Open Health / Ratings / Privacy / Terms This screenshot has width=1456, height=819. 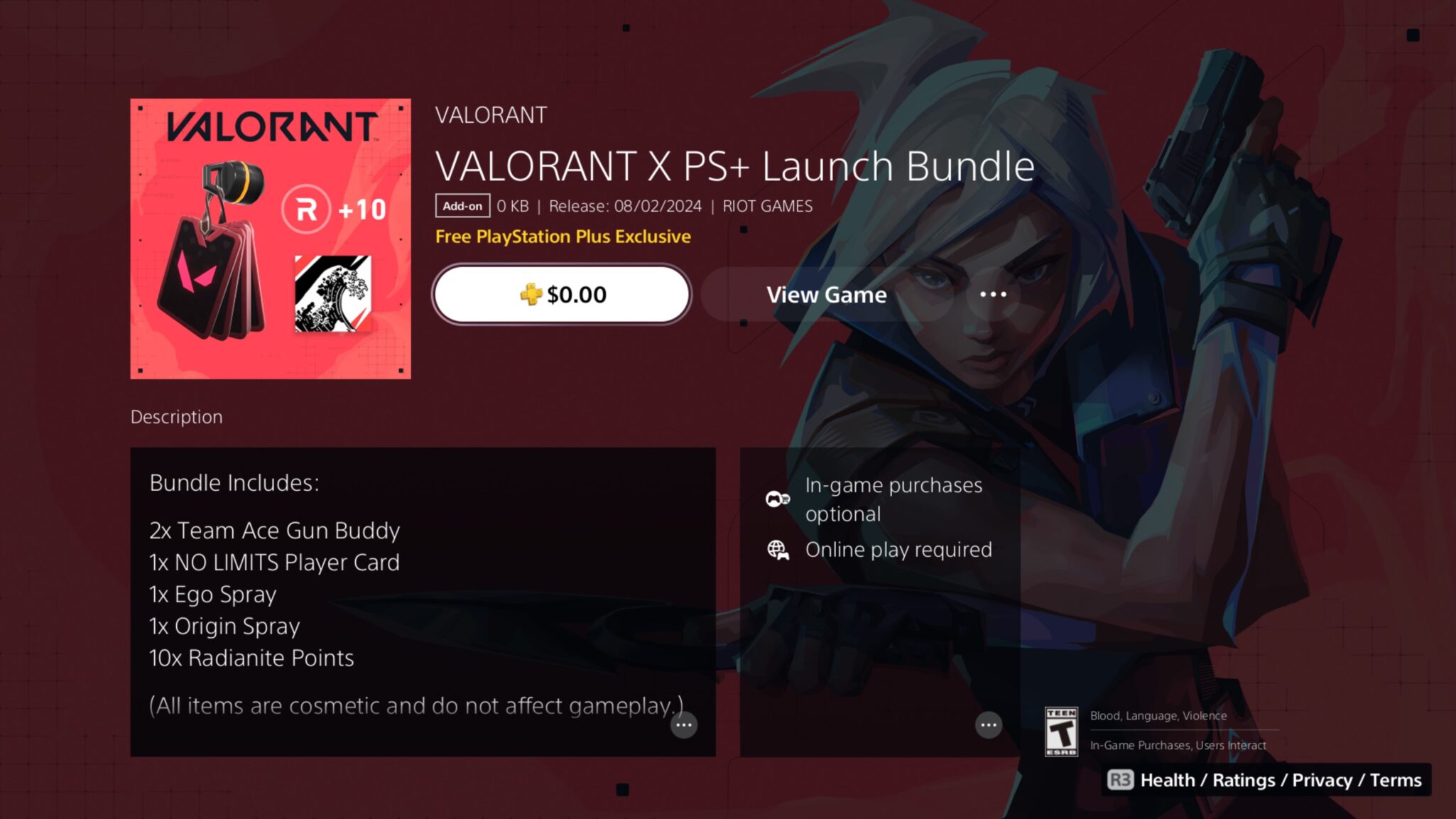tap(1281, 780)
